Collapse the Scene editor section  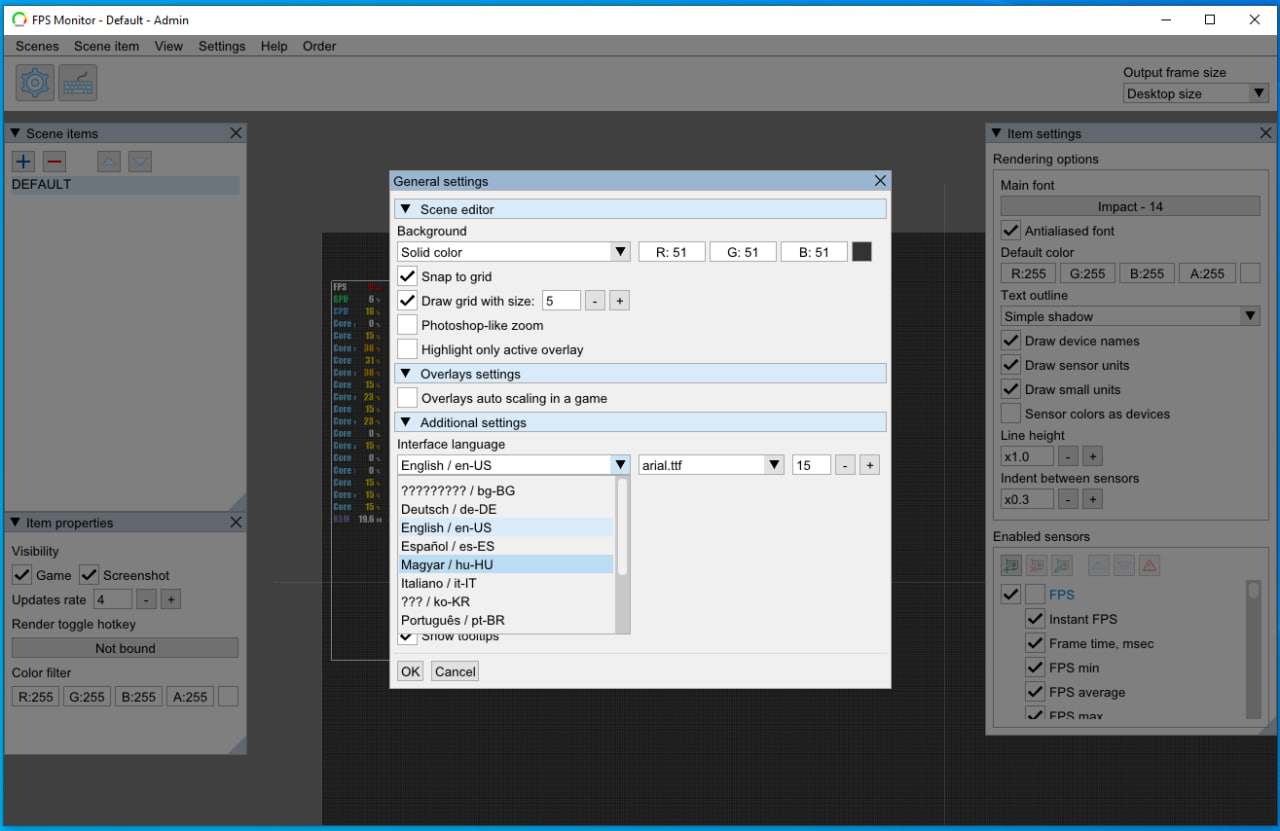[x=406, y=209]
